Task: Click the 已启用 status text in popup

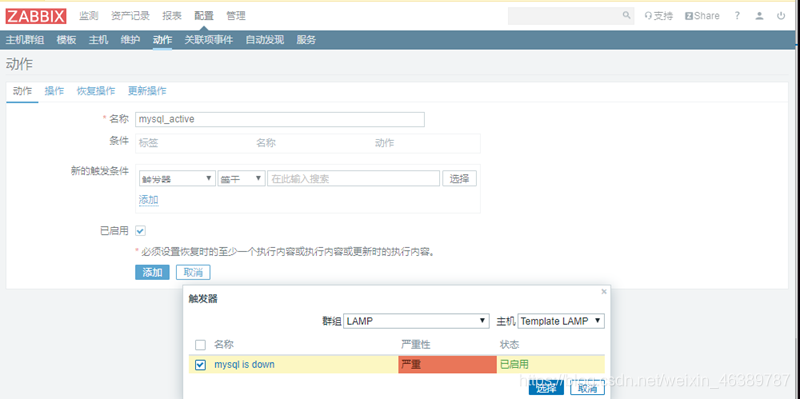Action: pos(514,365)
